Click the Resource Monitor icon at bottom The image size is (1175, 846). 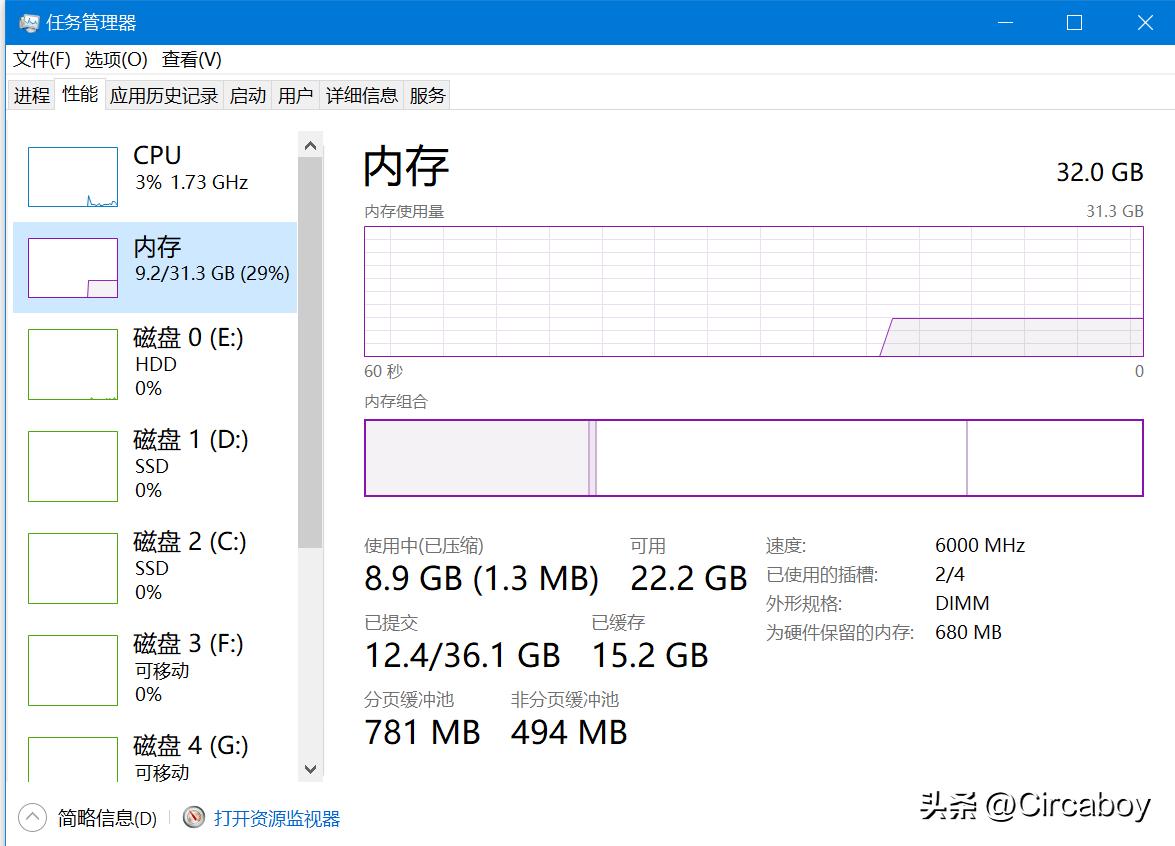(x=193, y=817)
